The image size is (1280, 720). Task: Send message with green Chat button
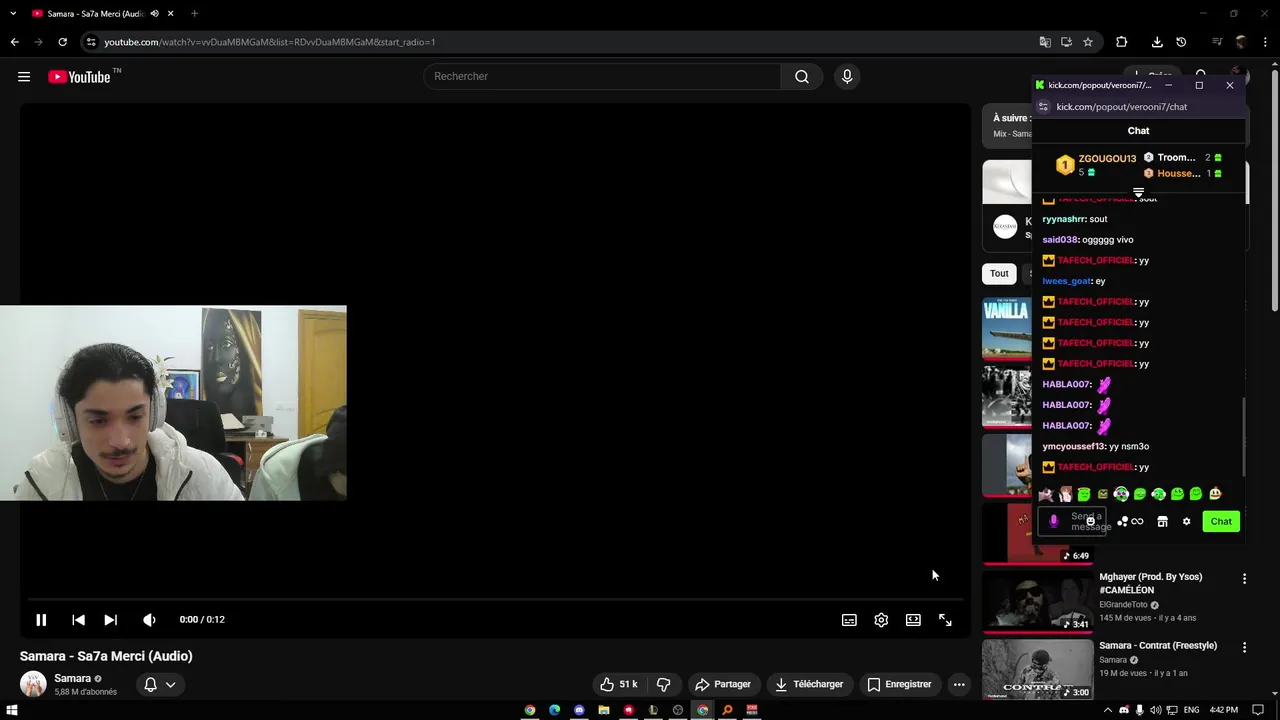tap(1221, 522)
